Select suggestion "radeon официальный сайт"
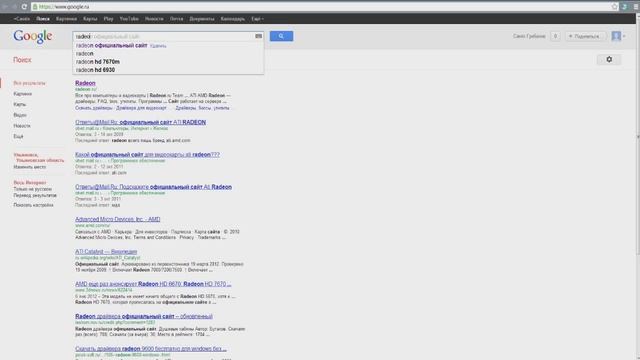 (111, 46)
